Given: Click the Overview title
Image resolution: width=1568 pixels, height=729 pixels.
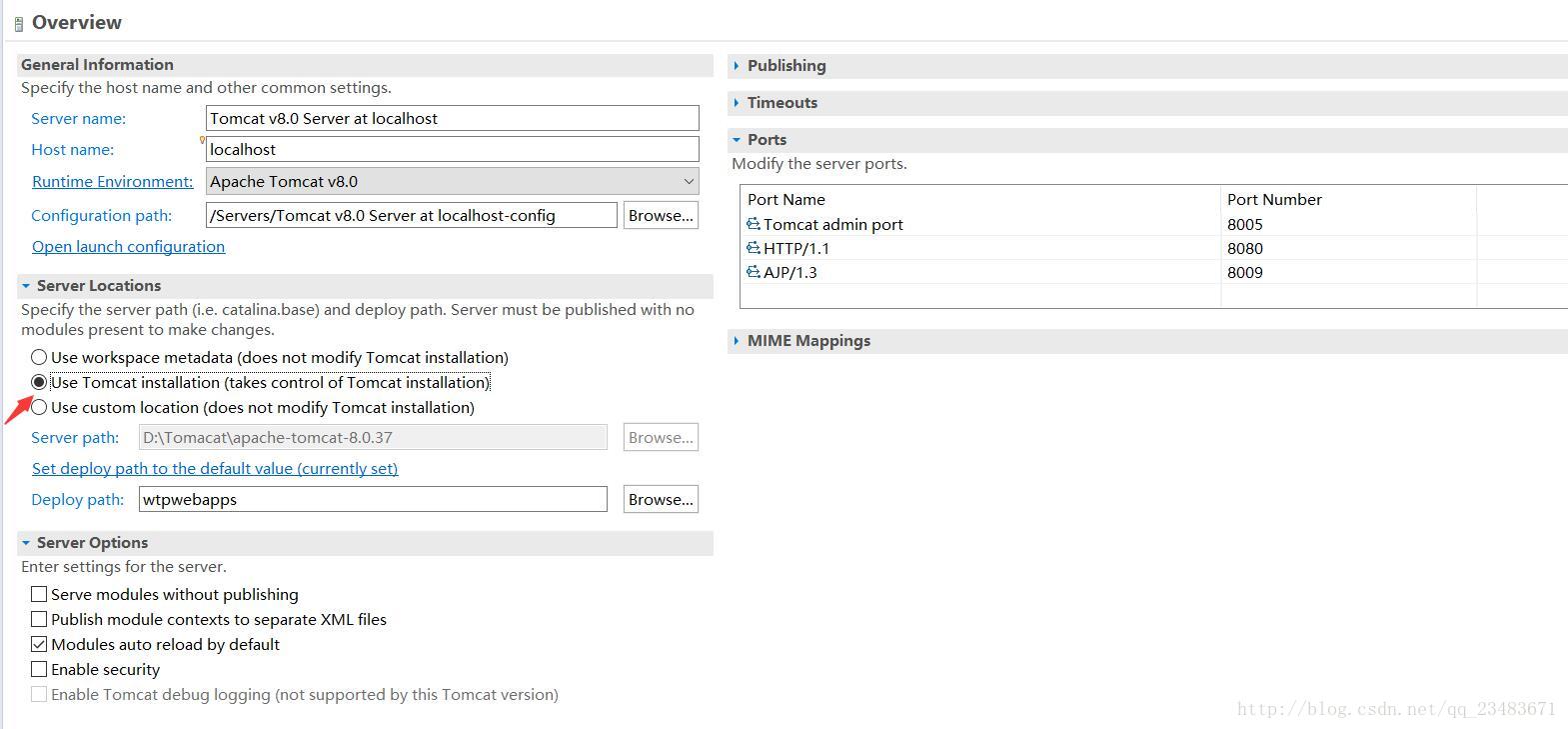Looking at the screenshot, I should coord(77,22).
